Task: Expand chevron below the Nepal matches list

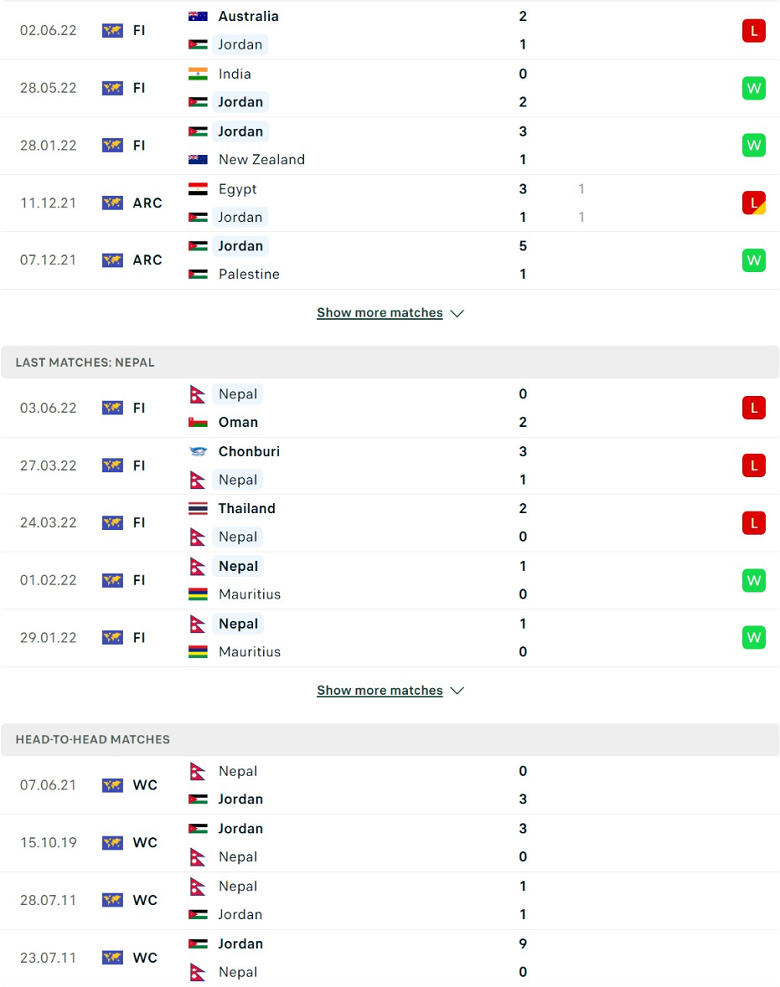Action: [x=458, y=691]
